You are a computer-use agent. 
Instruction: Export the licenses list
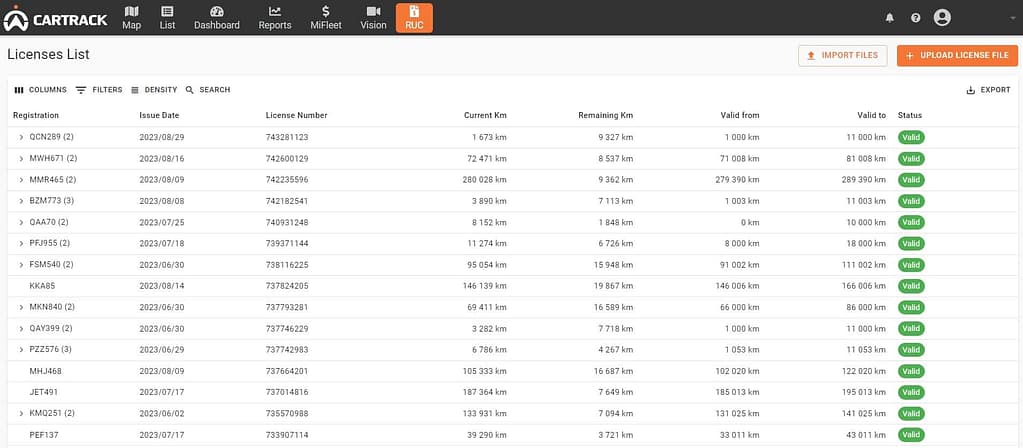(x=988, y=90)
